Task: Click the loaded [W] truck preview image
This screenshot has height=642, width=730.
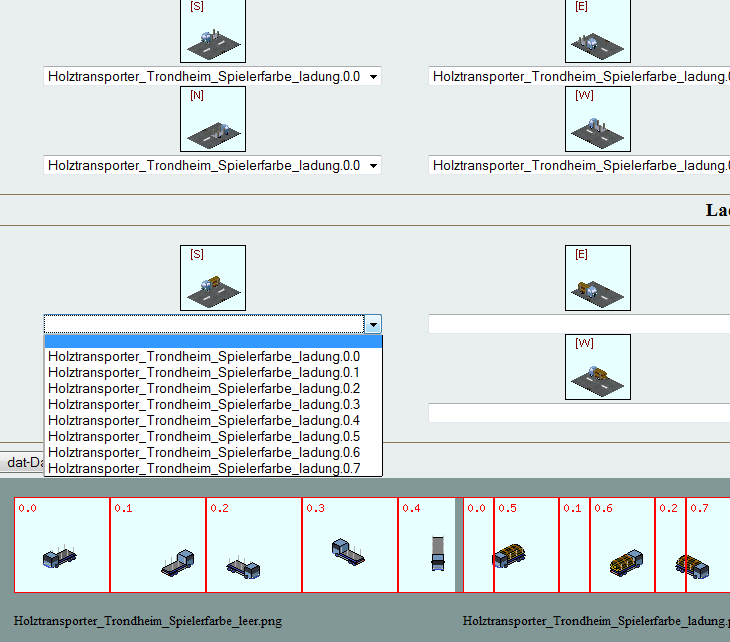Action: [597, 367]
